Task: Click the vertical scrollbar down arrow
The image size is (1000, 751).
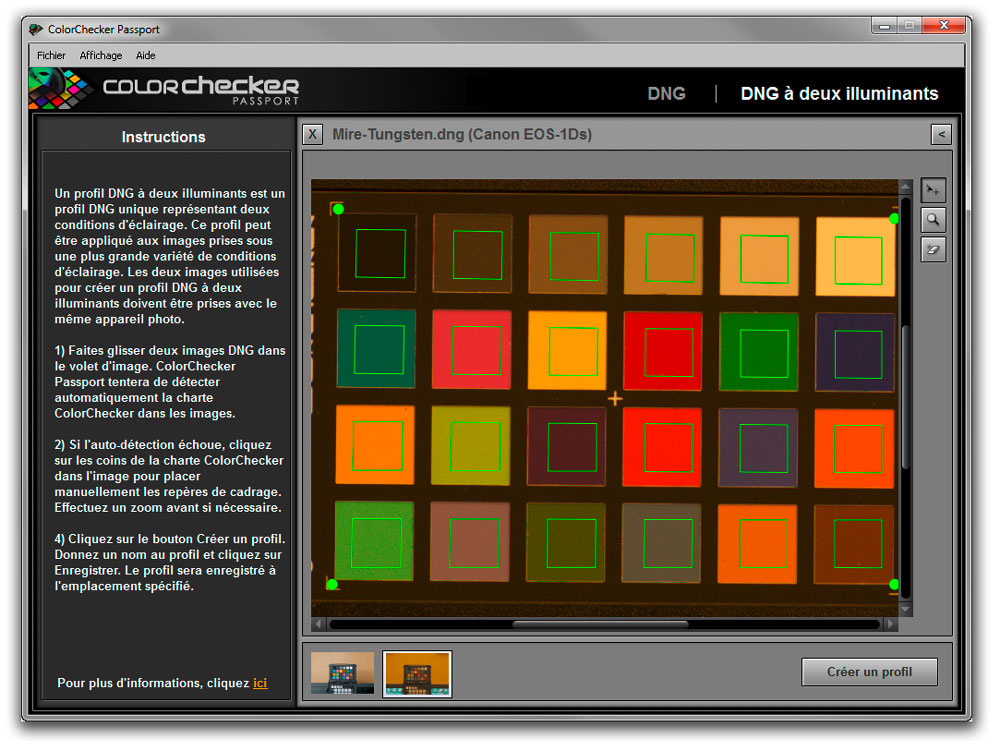Action: [x=905, y=609]
